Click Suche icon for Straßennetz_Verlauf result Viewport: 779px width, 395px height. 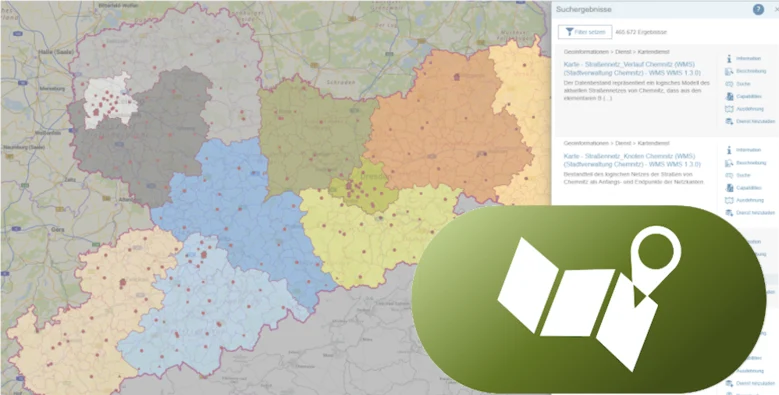click(738, 84)
